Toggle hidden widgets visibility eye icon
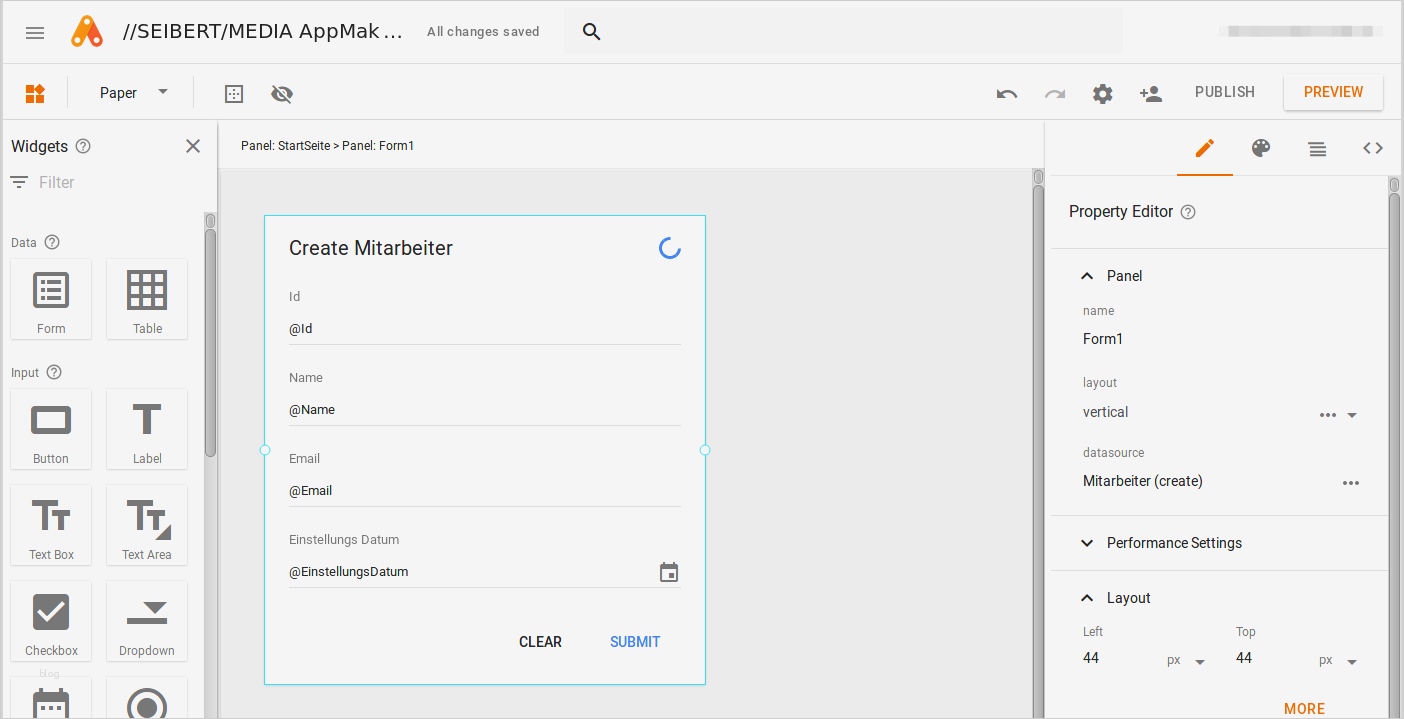This screenshot has height=719, width=1404. [x=282, y=94]
